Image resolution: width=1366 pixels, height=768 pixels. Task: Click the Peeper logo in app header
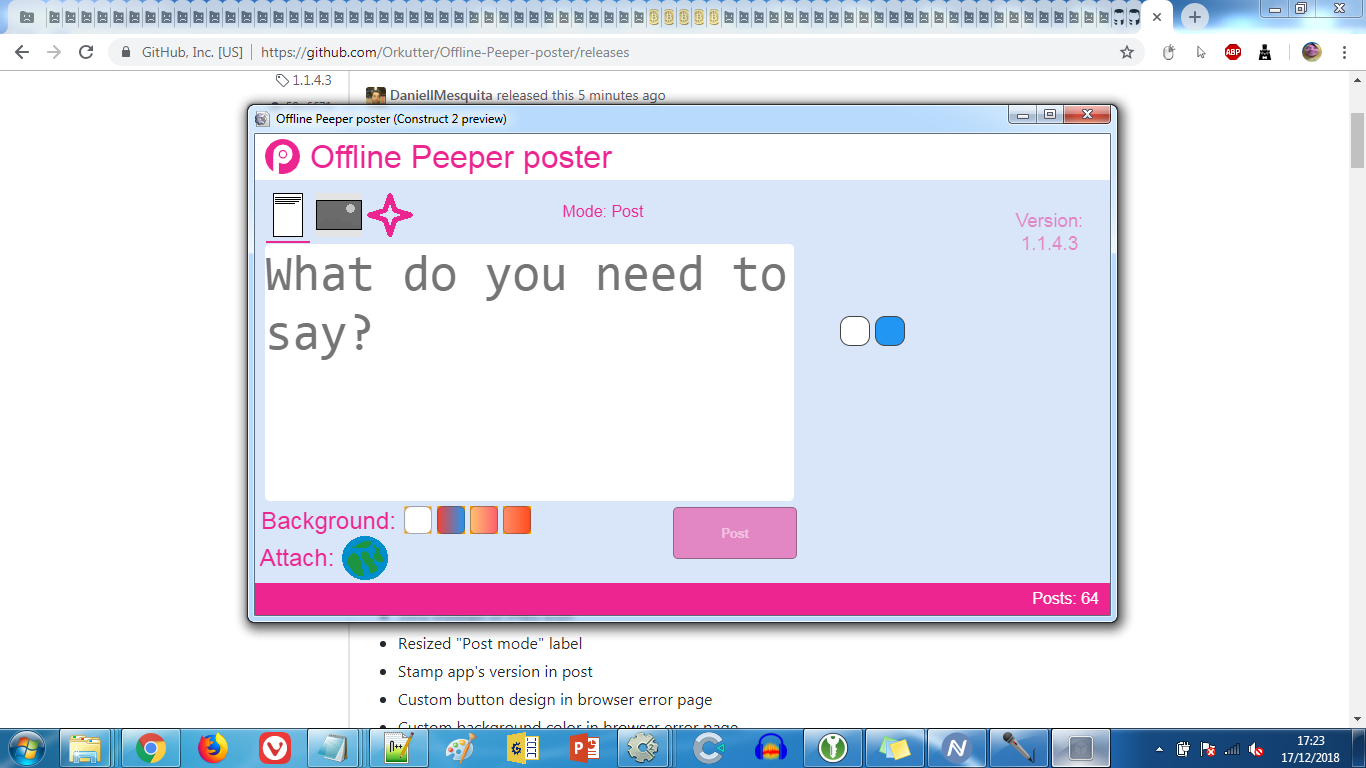point(282,157)
